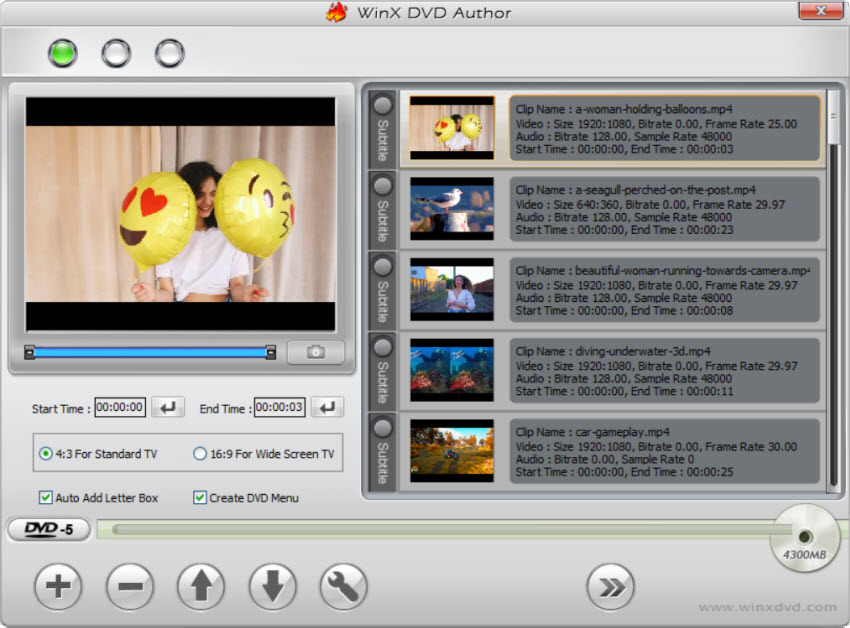Move the selected clip up
Image resolution: width=850 pixels, height=628 pixels.
(200, 587)
